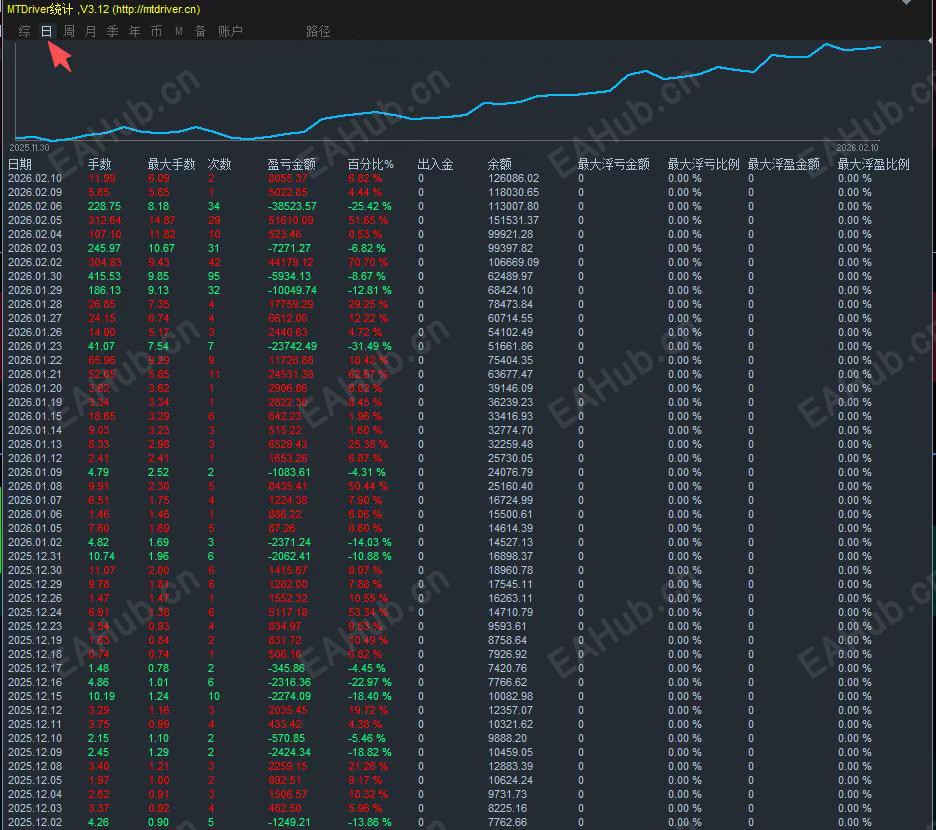Image resolution: width=936 pixels, height=830 pixels.
Task: Click balance cell 18960.78
Action: (x=510, y=570)
